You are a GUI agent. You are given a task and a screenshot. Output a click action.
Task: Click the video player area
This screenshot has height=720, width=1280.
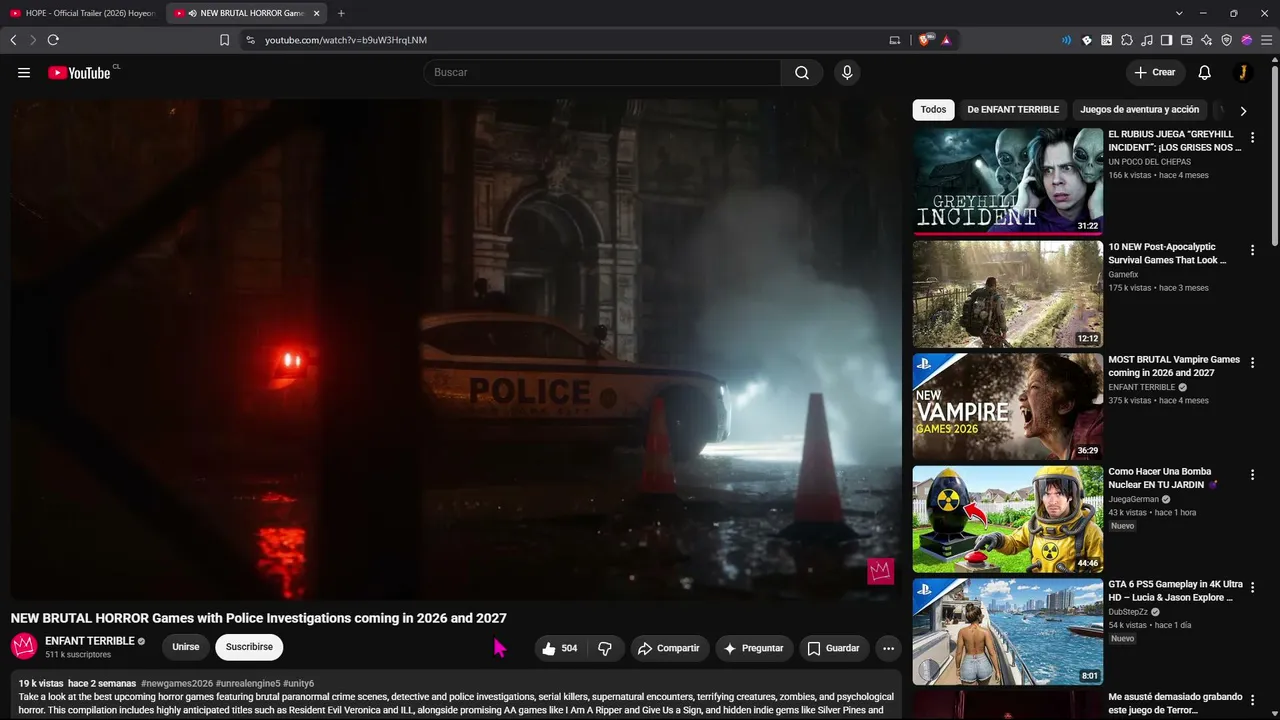click(x=456, y=349)
